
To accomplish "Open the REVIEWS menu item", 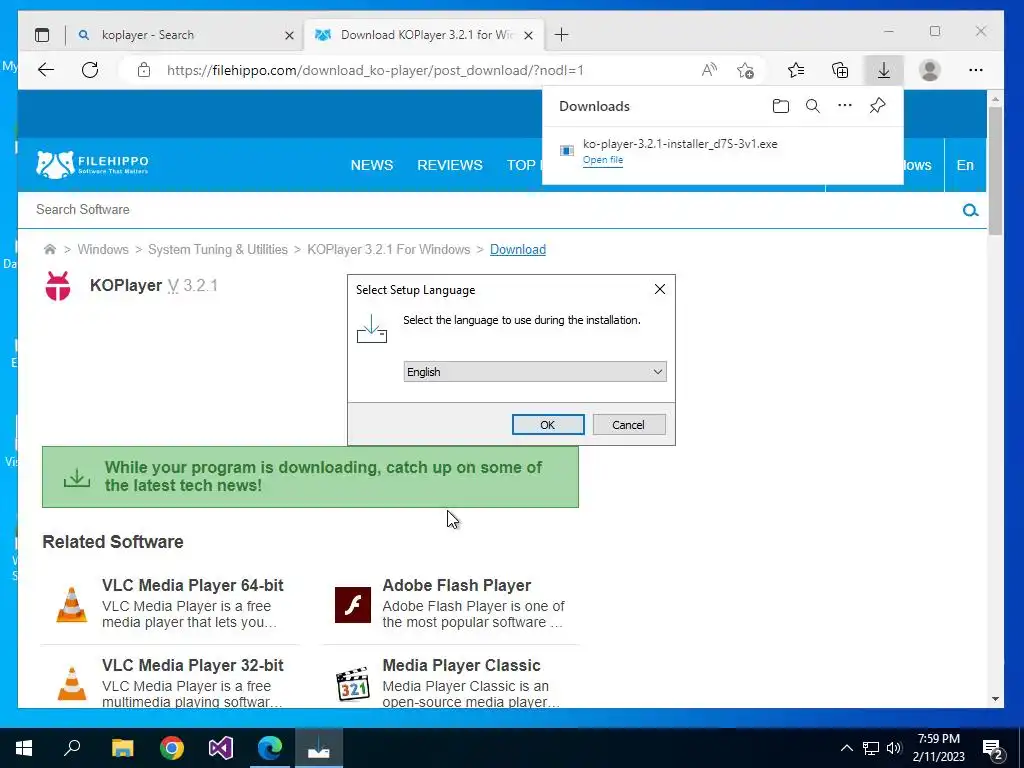I will [x=450, y=165].
